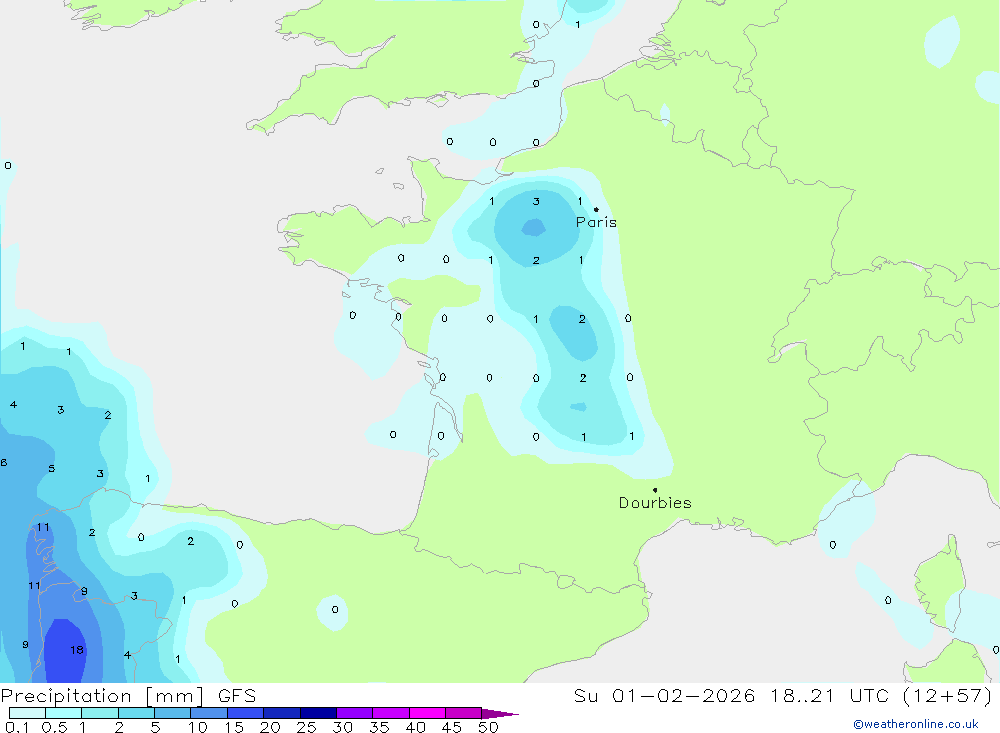Screen dimensions: 1000x733
Task: Pick the 0.1–0.5 mm legend swatch
Action: (x=27, y=713)
